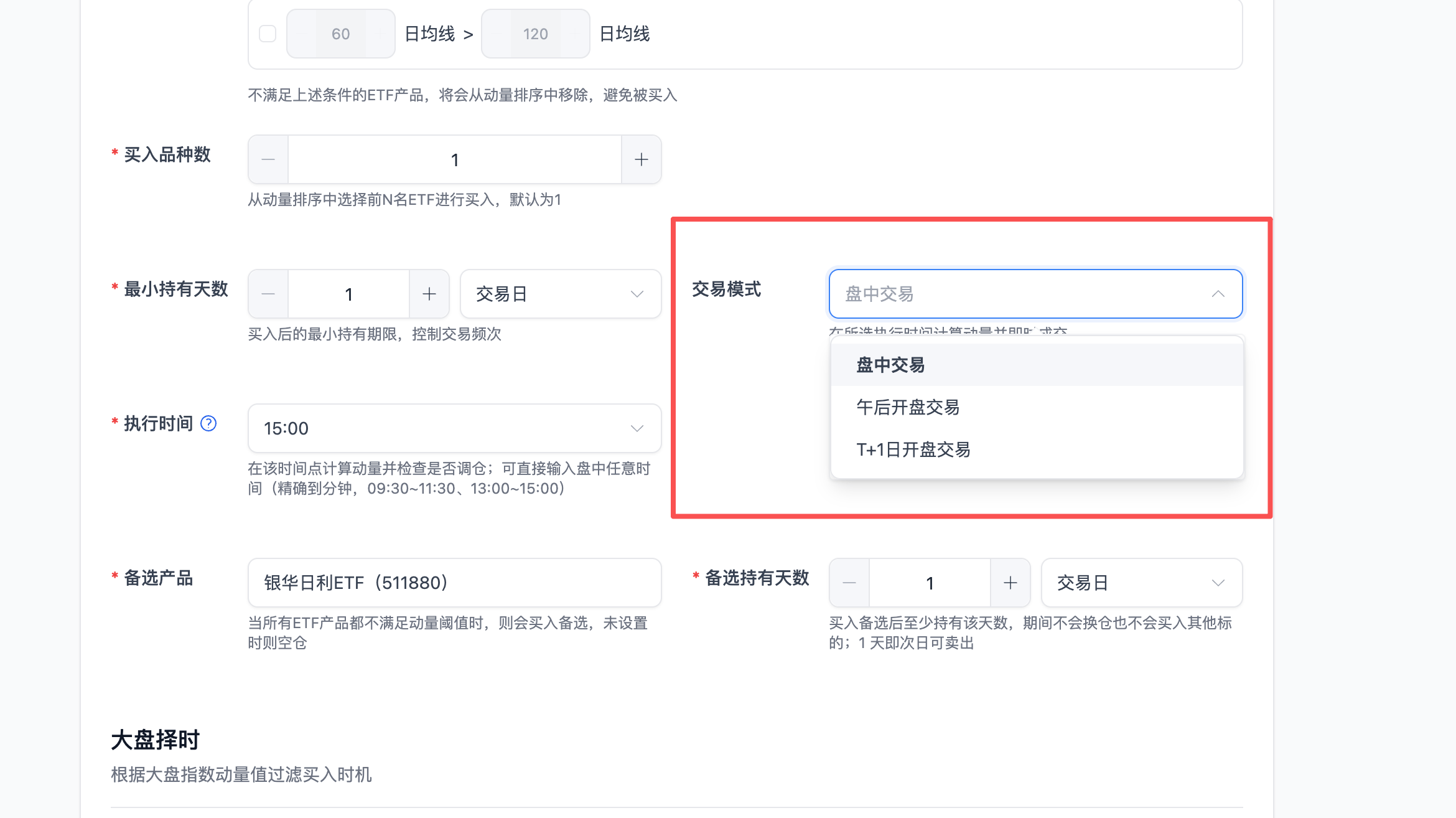The width and height of the screenshot is (1456, 818).
Task: Decrease 买入品种数 with minus button
Action: point(268,159)
